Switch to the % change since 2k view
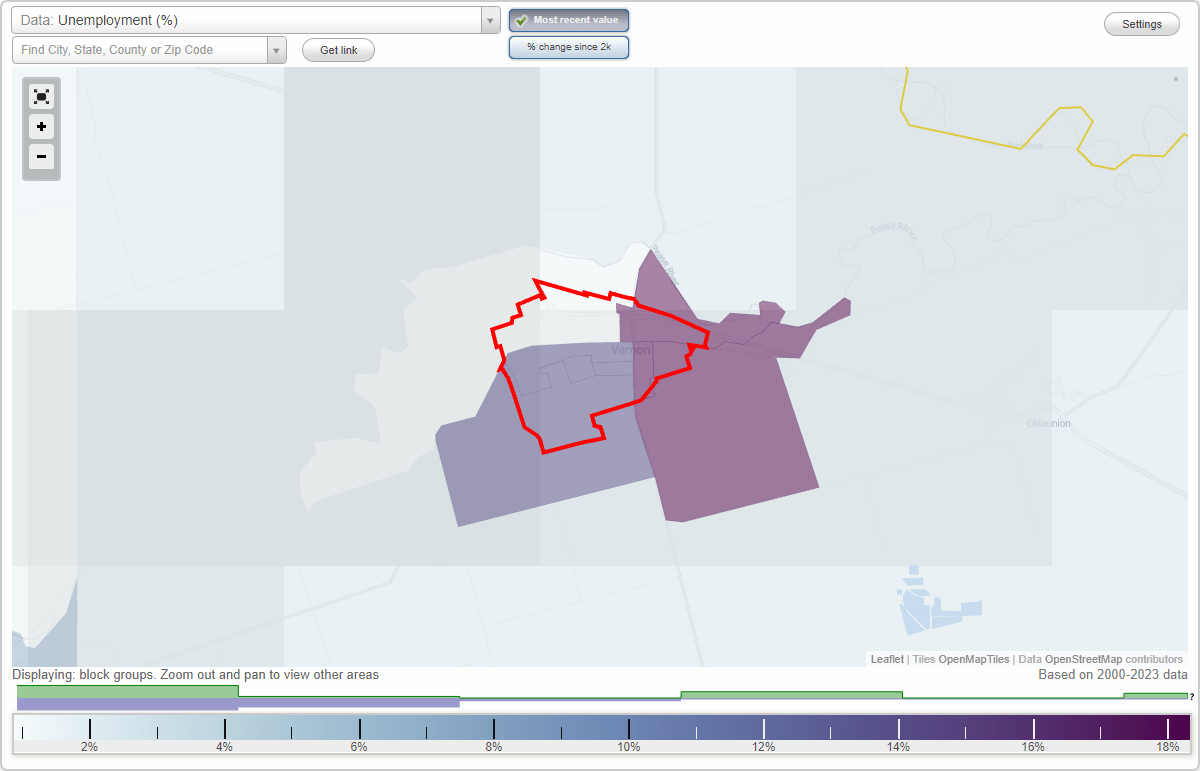This screenshot has width=1200, height=771. (568, 46)
